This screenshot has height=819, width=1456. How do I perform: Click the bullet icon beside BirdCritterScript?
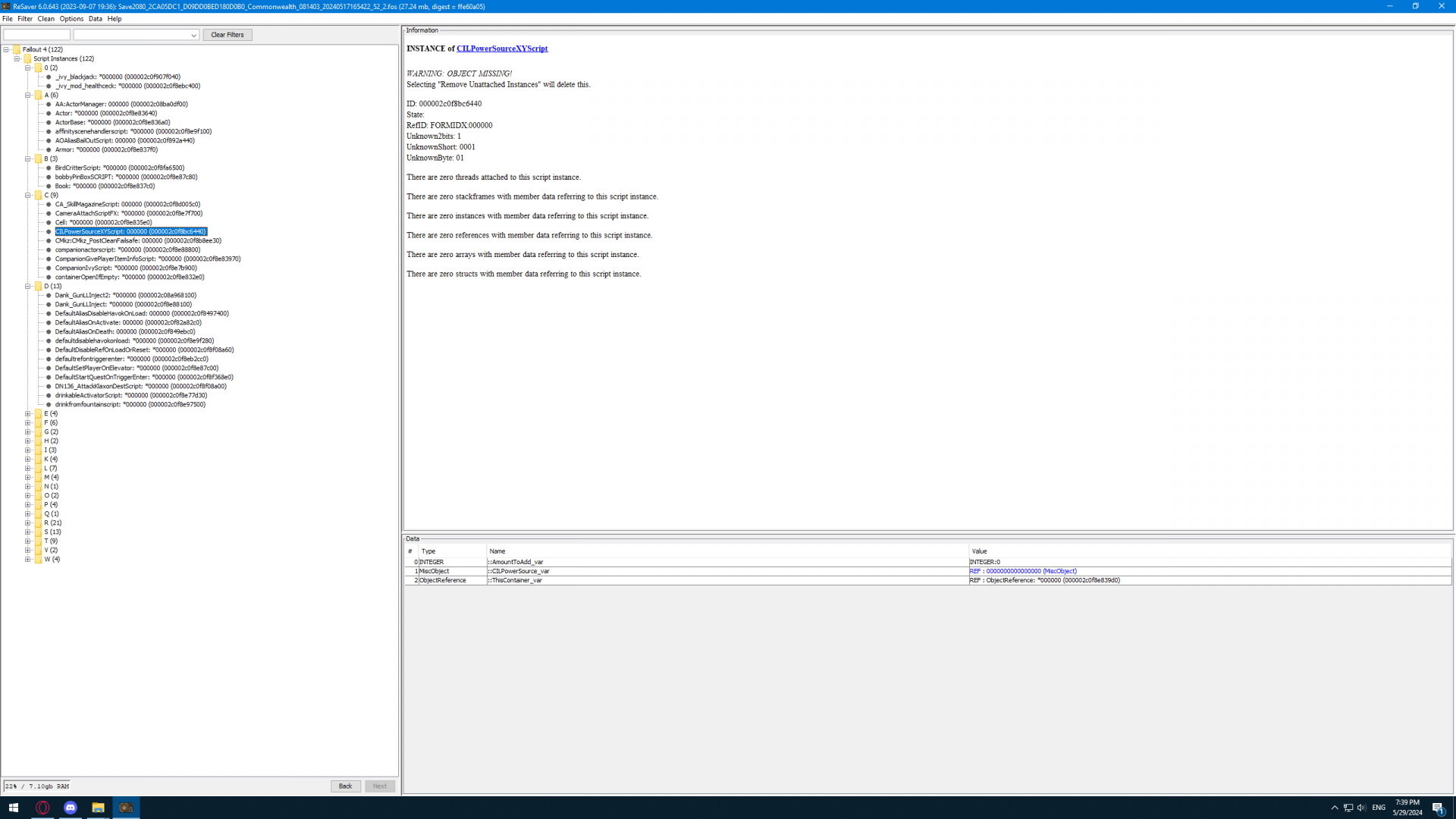coord(49,168)
